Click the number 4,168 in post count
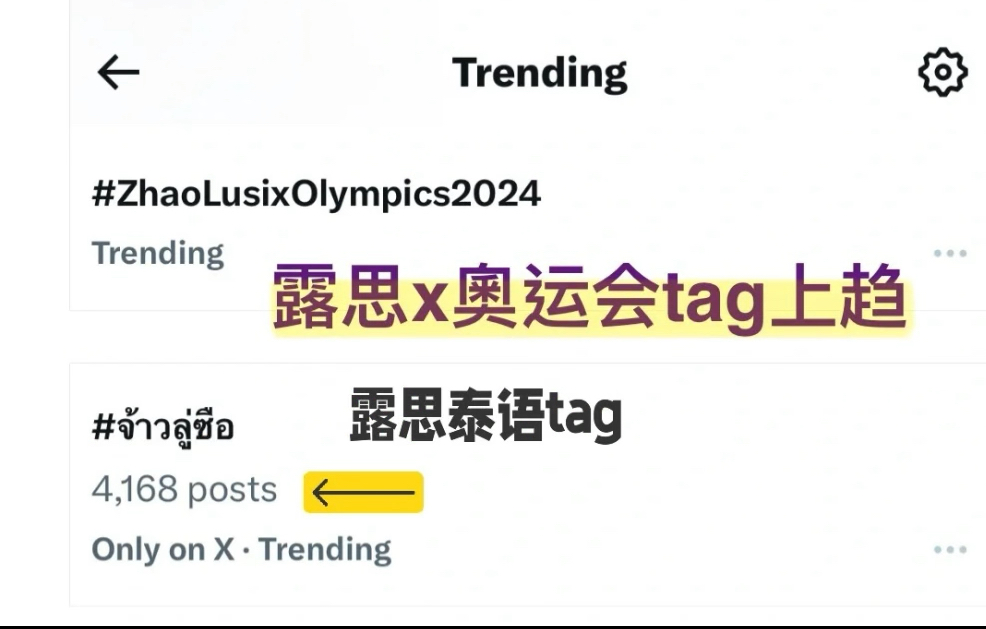This screenshot has height=629, width=986. tap(134, 490)
